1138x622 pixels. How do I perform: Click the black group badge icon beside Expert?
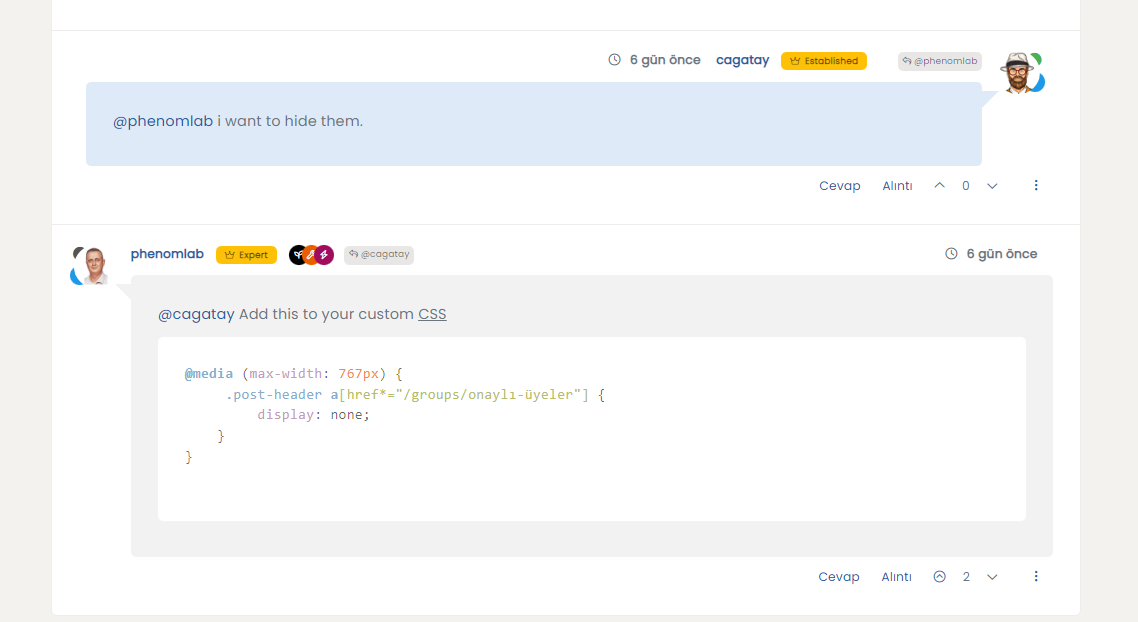[x=297, y=255]
